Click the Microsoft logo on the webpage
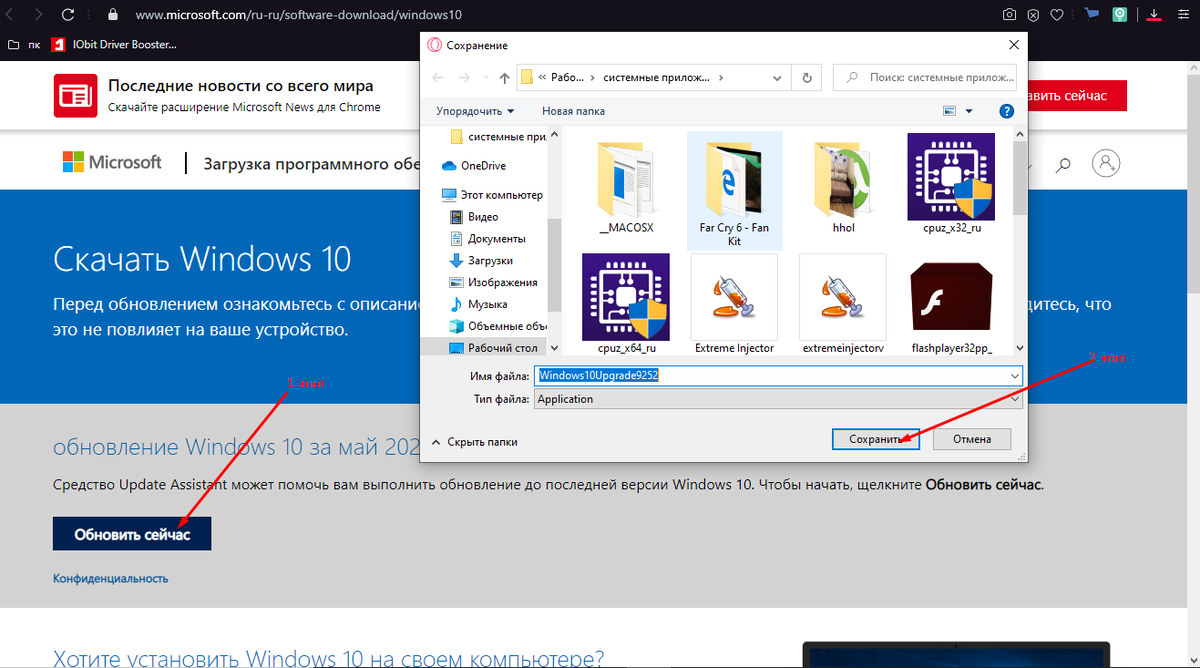The width and height of the screenshot is (1200, 668). [112, 162]
